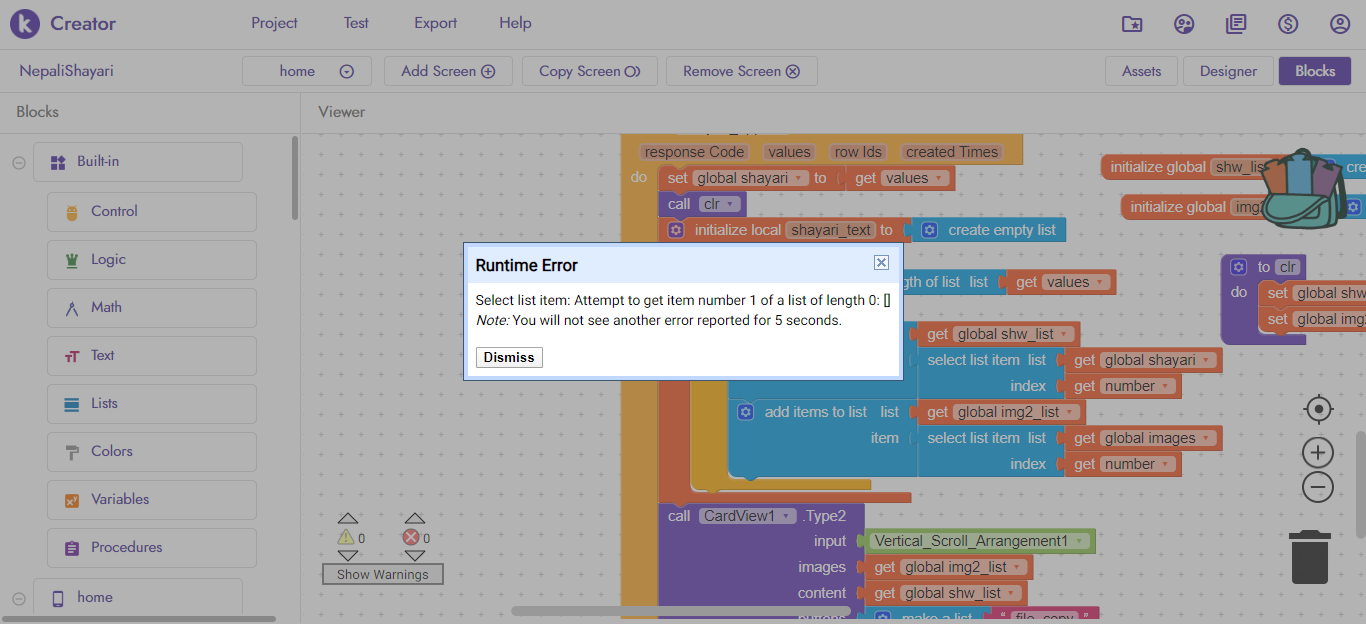Select the Text blocks drawer
Viewport: 1366px width, 624px height.
[x=152, y=356]
